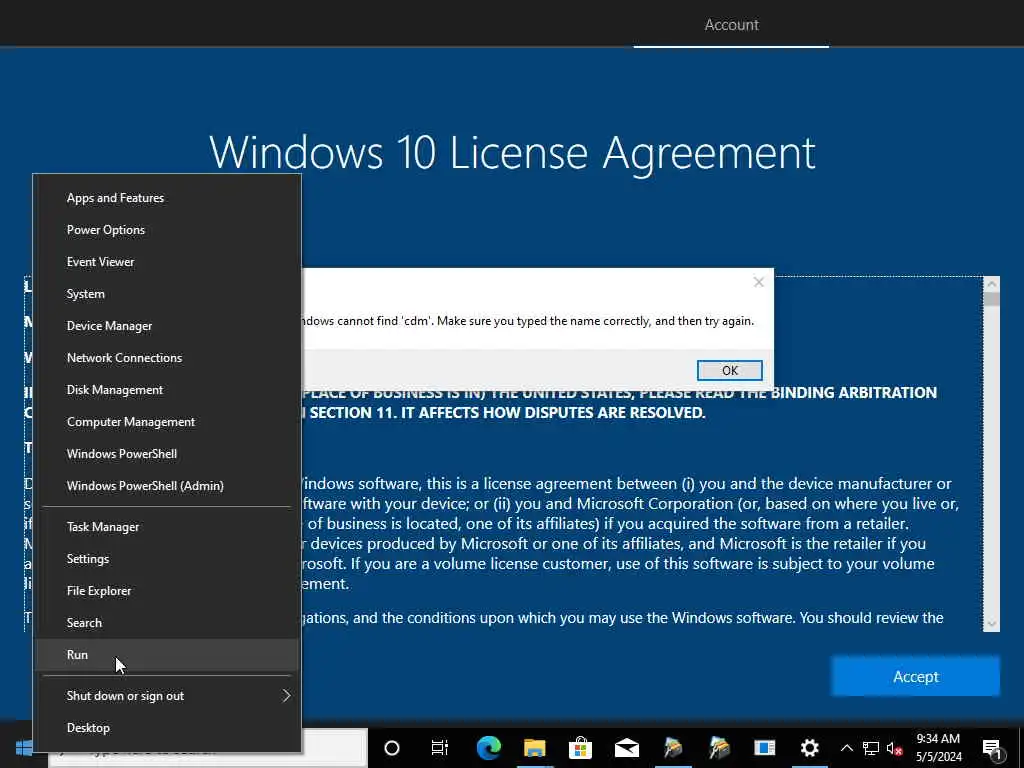
Task: Open Windows PowerShell menu entry
Action: pos(167,454)
